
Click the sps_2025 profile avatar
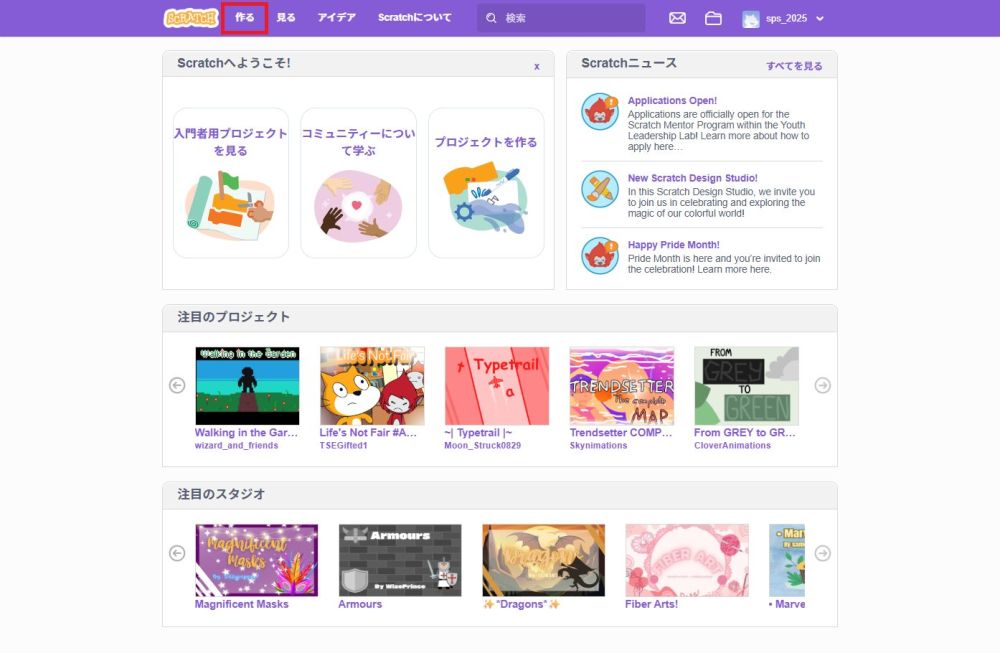pyautogui.click(x=751, y=18)
